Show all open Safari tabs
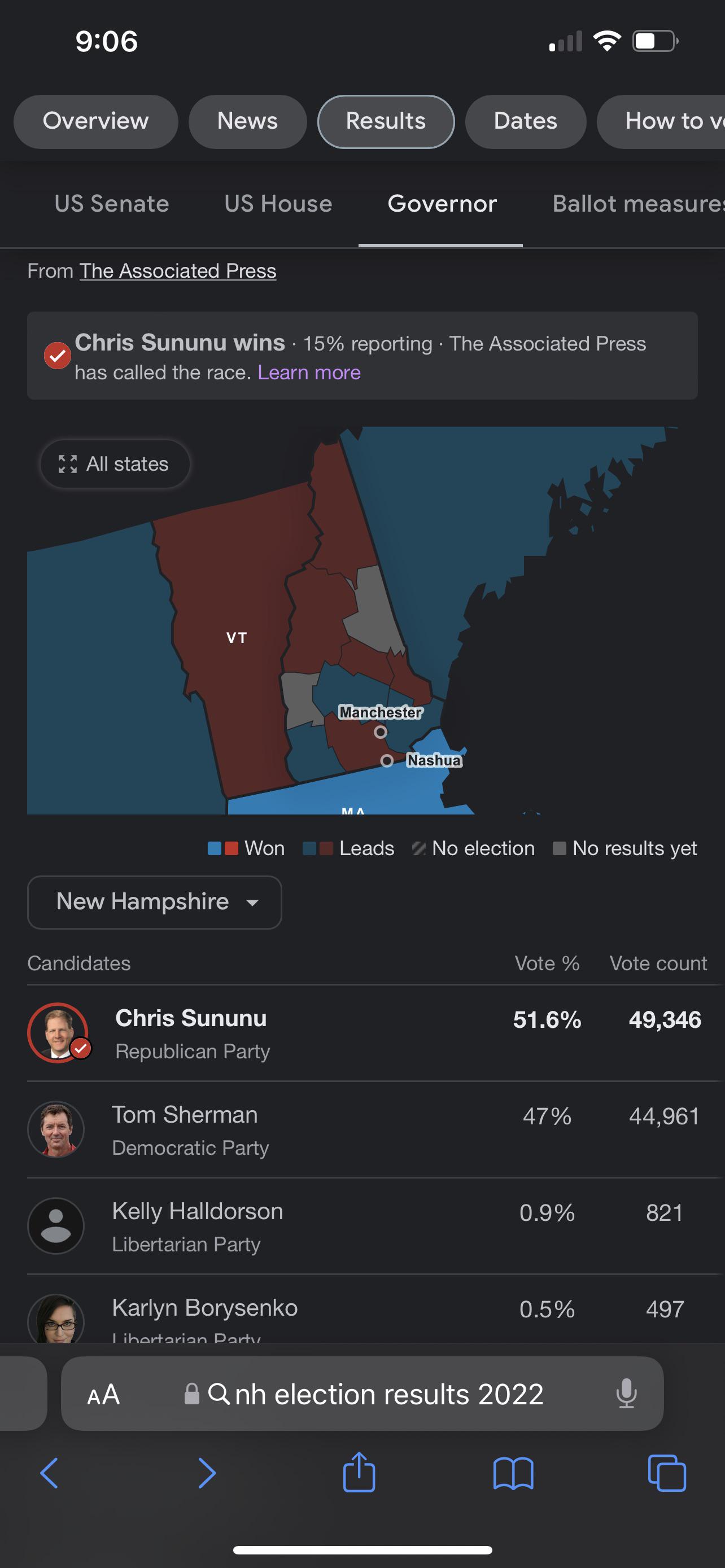Screen dimensions: 725x1568 (667, 1473)
